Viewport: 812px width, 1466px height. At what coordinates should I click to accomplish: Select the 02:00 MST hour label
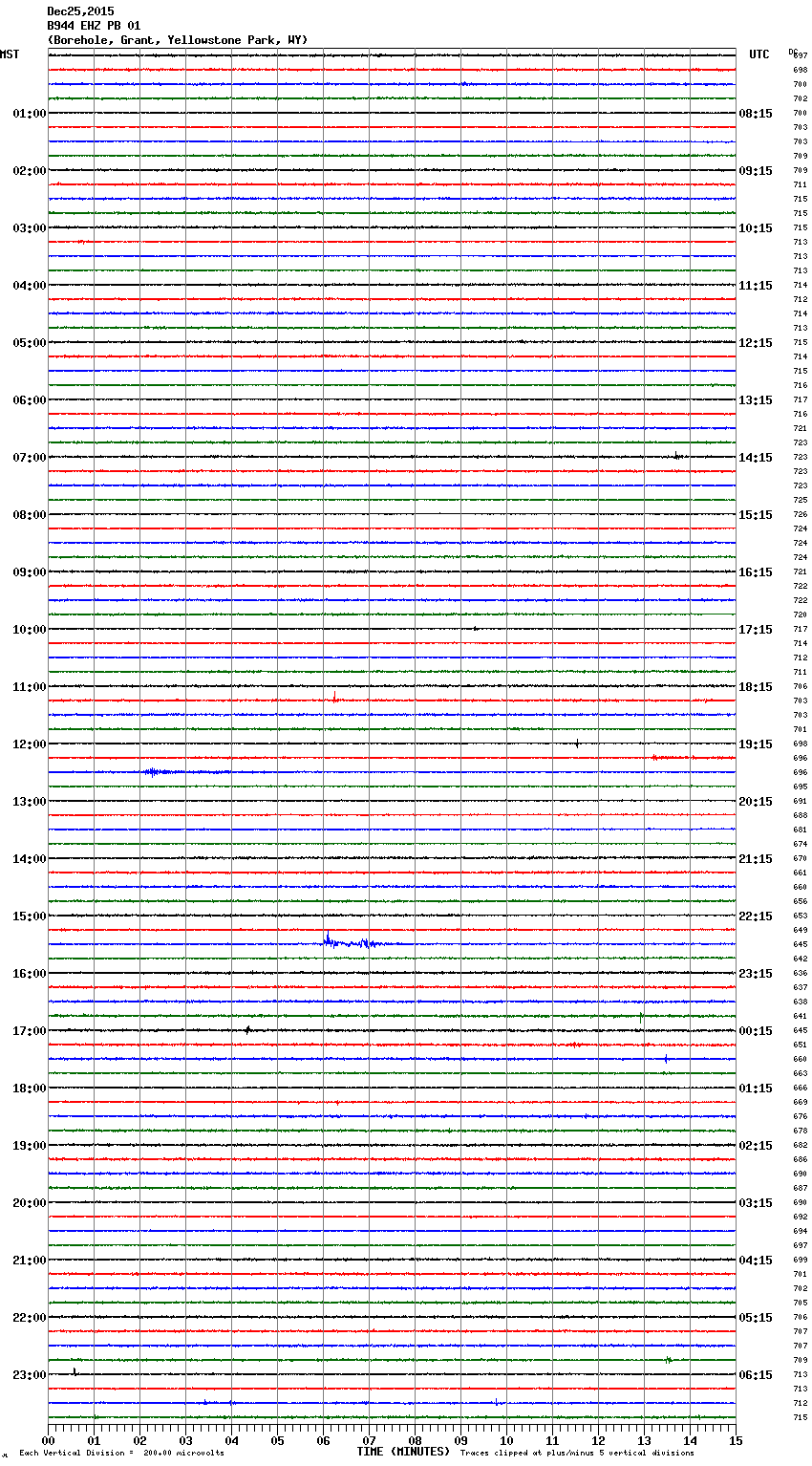[30, 171]
